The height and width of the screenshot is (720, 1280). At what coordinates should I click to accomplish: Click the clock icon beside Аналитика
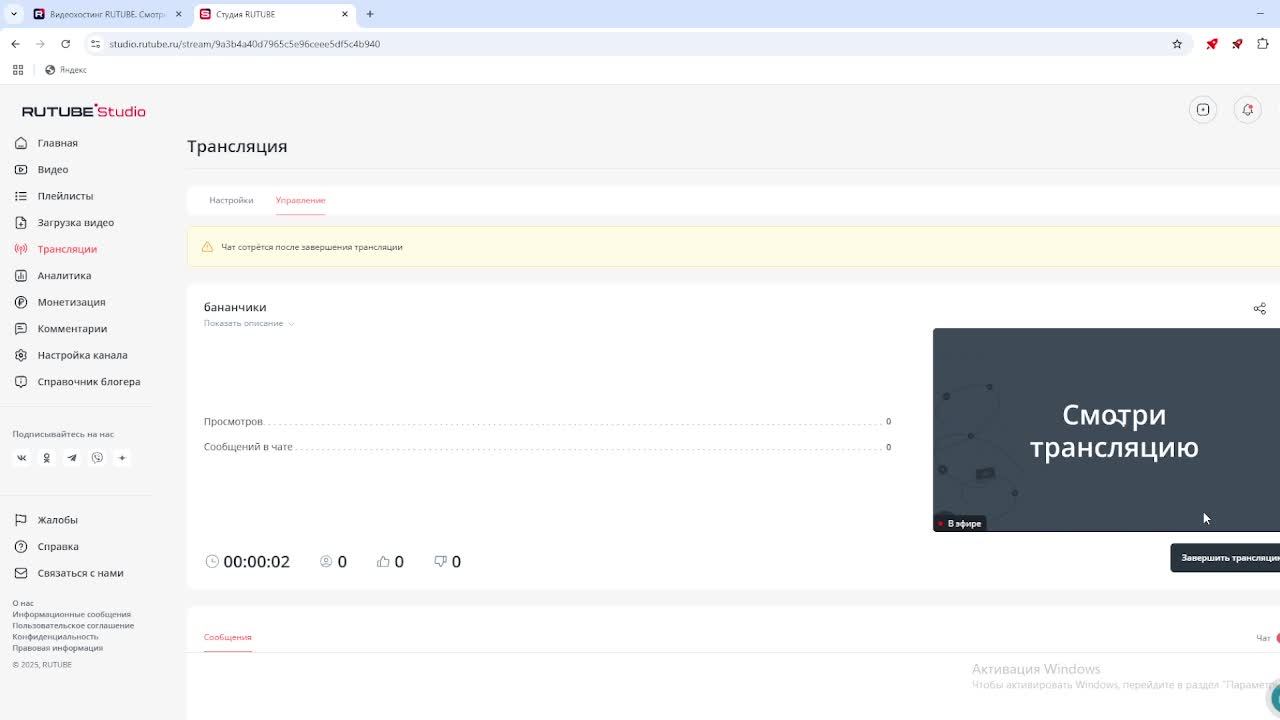coord(21,276)
